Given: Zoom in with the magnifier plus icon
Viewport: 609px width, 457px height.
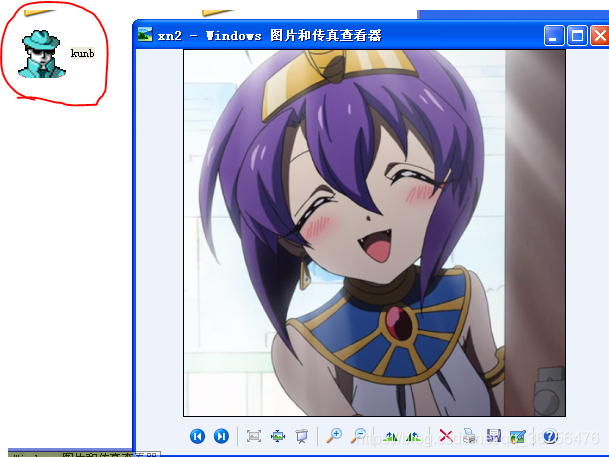Looking at the screenshot, I should [x=334, y=435].
